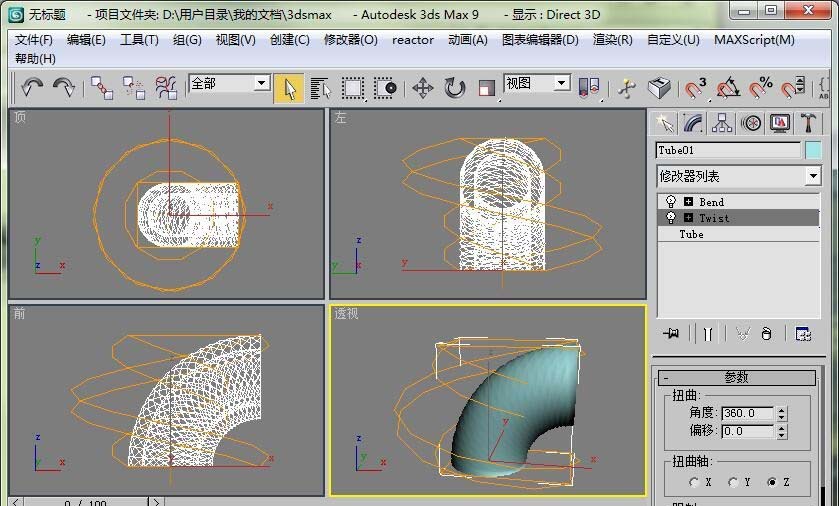Expand the Twist modifier sub-objects
839x506 pixels.
(688, 218)
